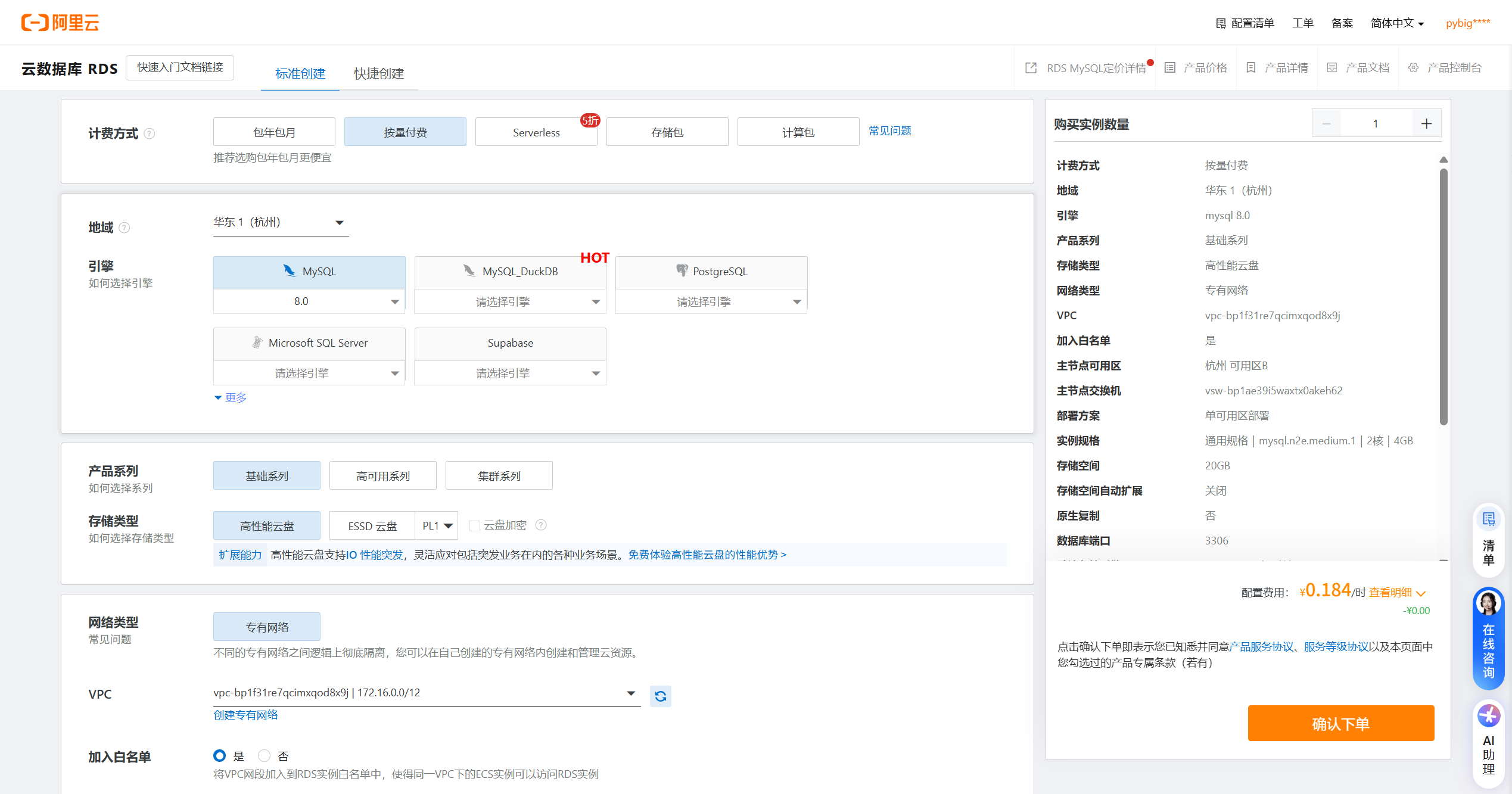Click the 产品文档 icon

pyautogui.click(x=1332, y=68)
